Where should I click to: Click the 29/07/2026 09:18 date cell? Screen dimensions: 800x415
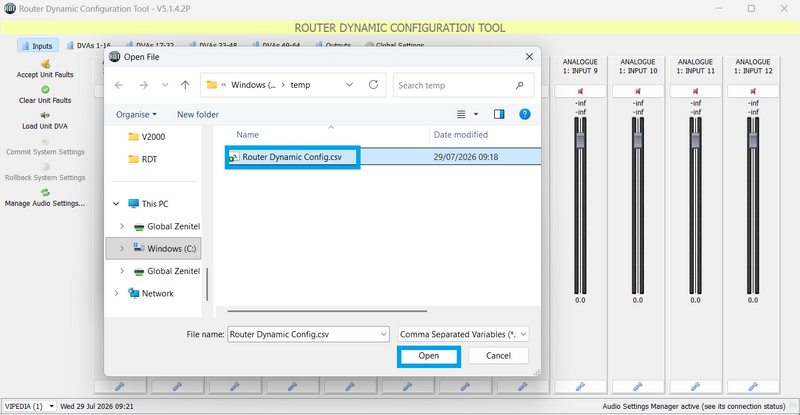tap(466, 157)
